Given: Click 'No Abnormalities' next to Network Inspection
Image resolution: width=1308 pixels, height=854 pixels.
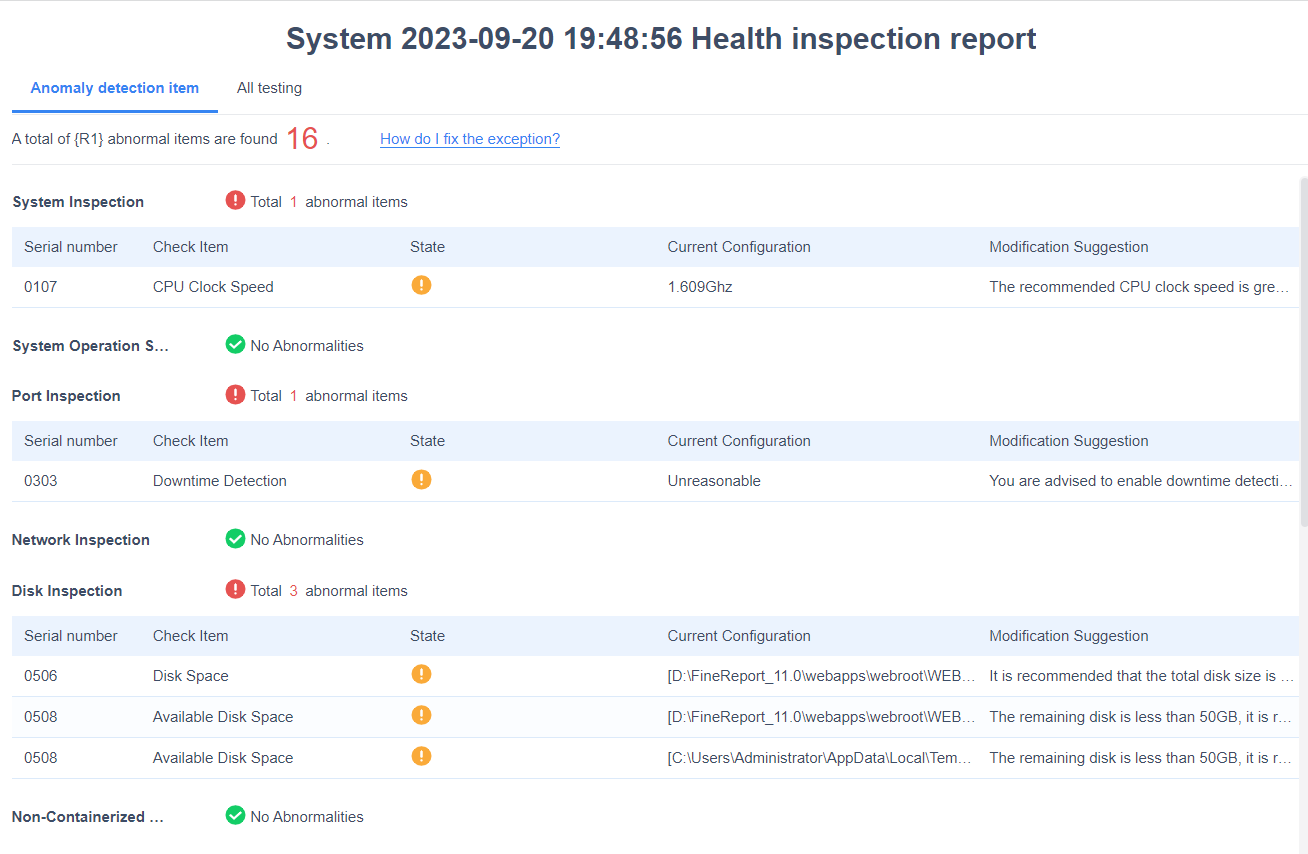Looking at the screenshot, I should coord(307,540).
